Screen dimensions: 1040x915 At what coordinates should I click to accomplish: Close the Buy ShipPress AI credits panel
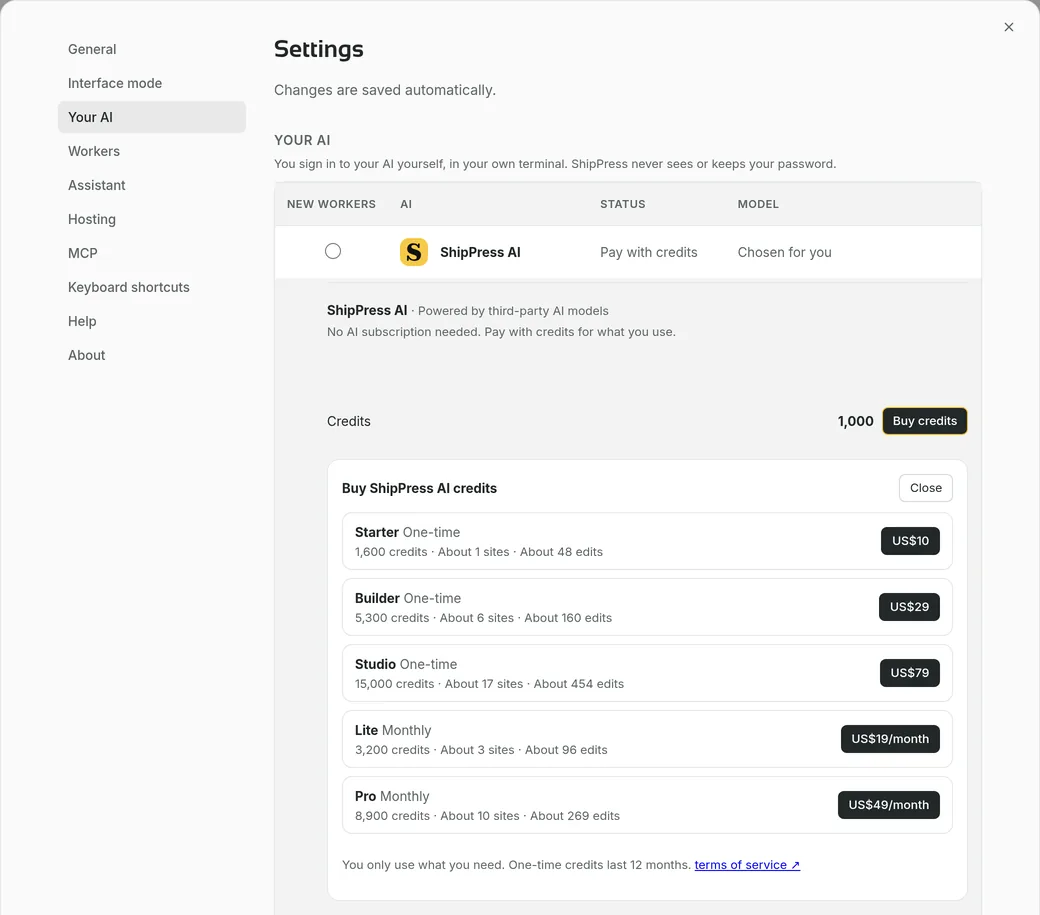925,488
